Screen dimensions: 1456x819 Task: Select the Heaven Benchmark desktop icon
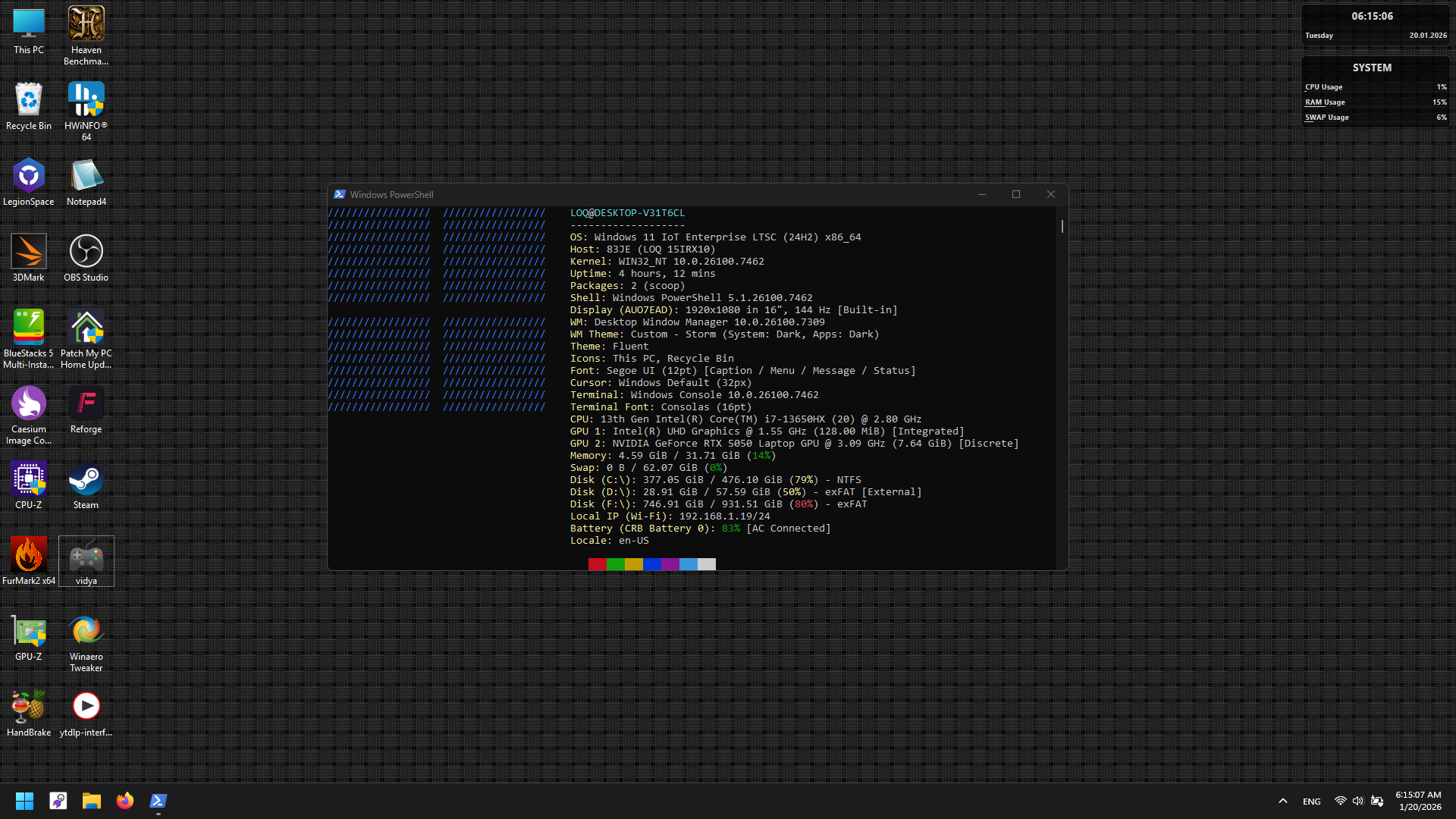pyautogui.click(x=86, y=24)
